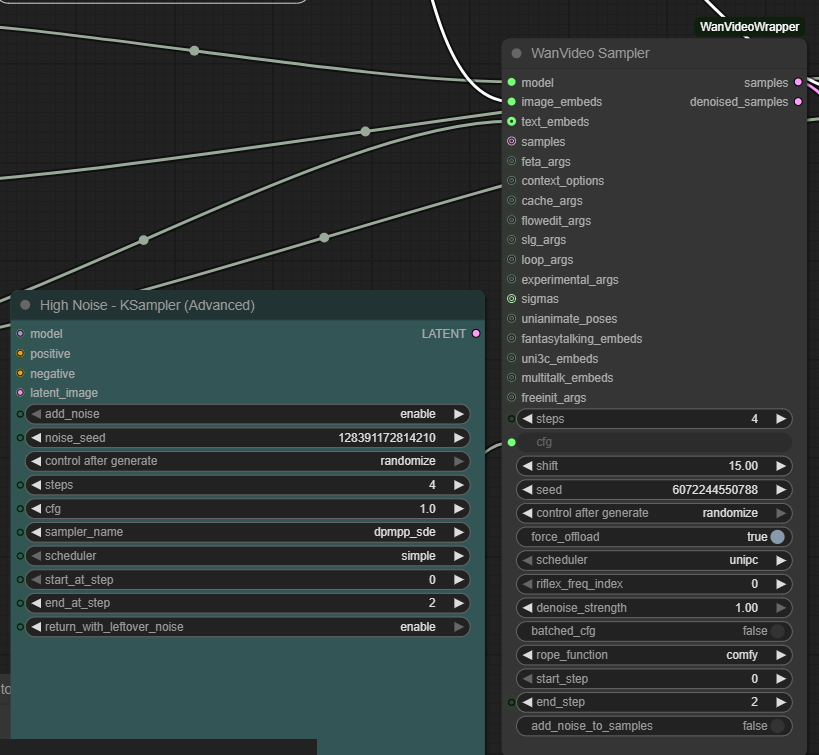
Task: Select the High Noise KSampler title bar
Action: (248, 305)
